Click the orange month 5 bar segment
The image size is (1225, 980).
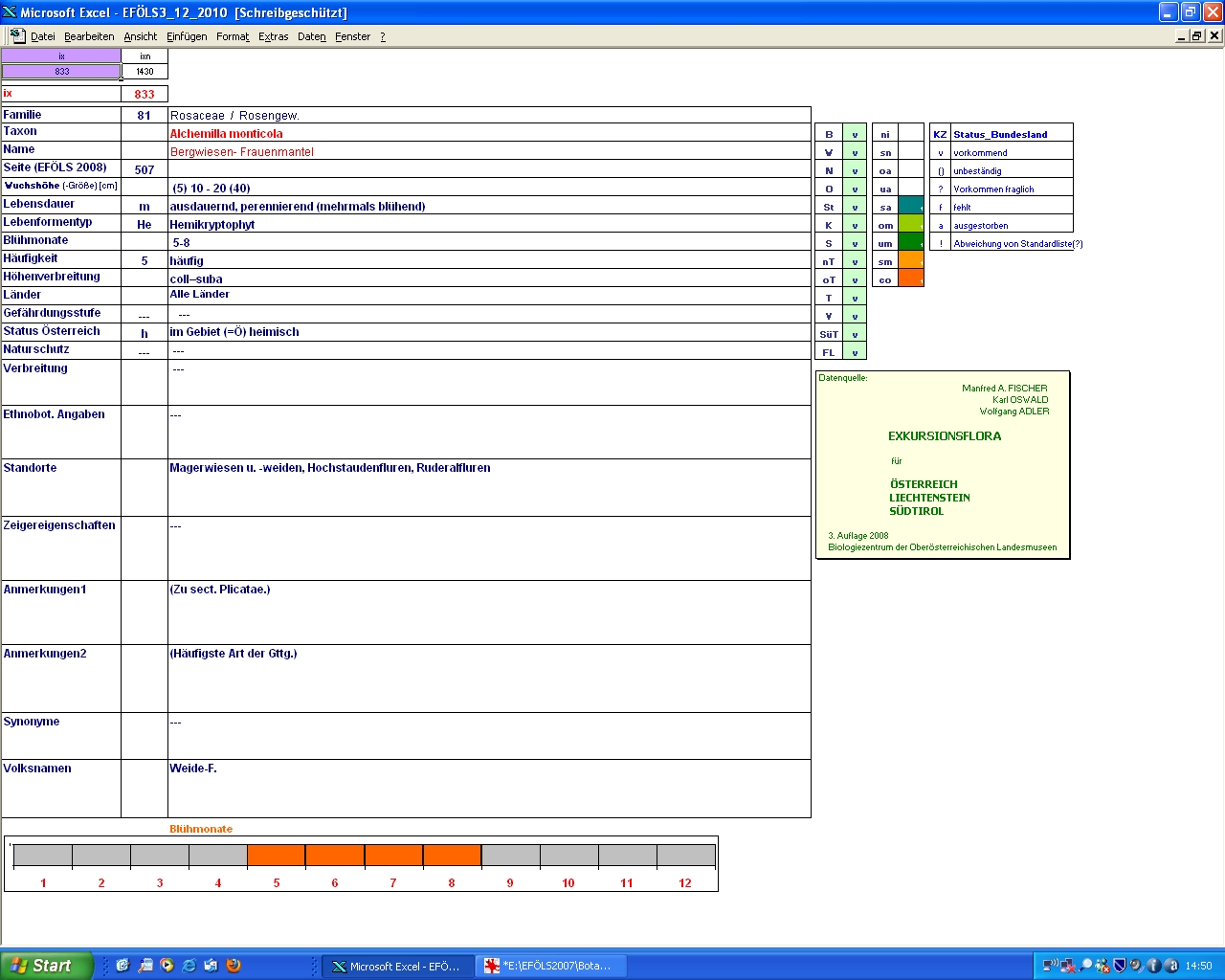point(277,856)
